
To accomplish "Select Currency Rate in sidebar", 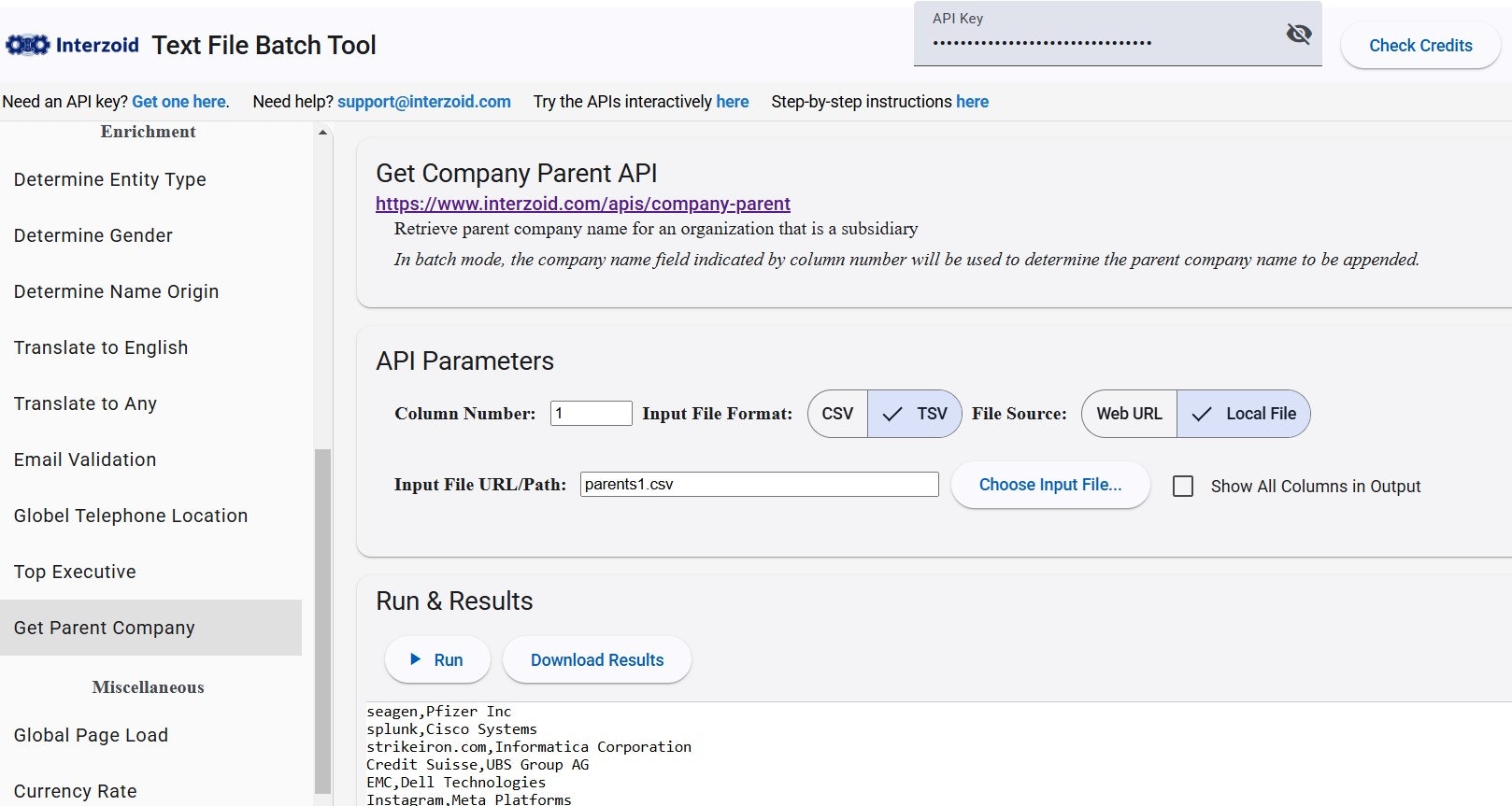I will click(x=150, y=791).
